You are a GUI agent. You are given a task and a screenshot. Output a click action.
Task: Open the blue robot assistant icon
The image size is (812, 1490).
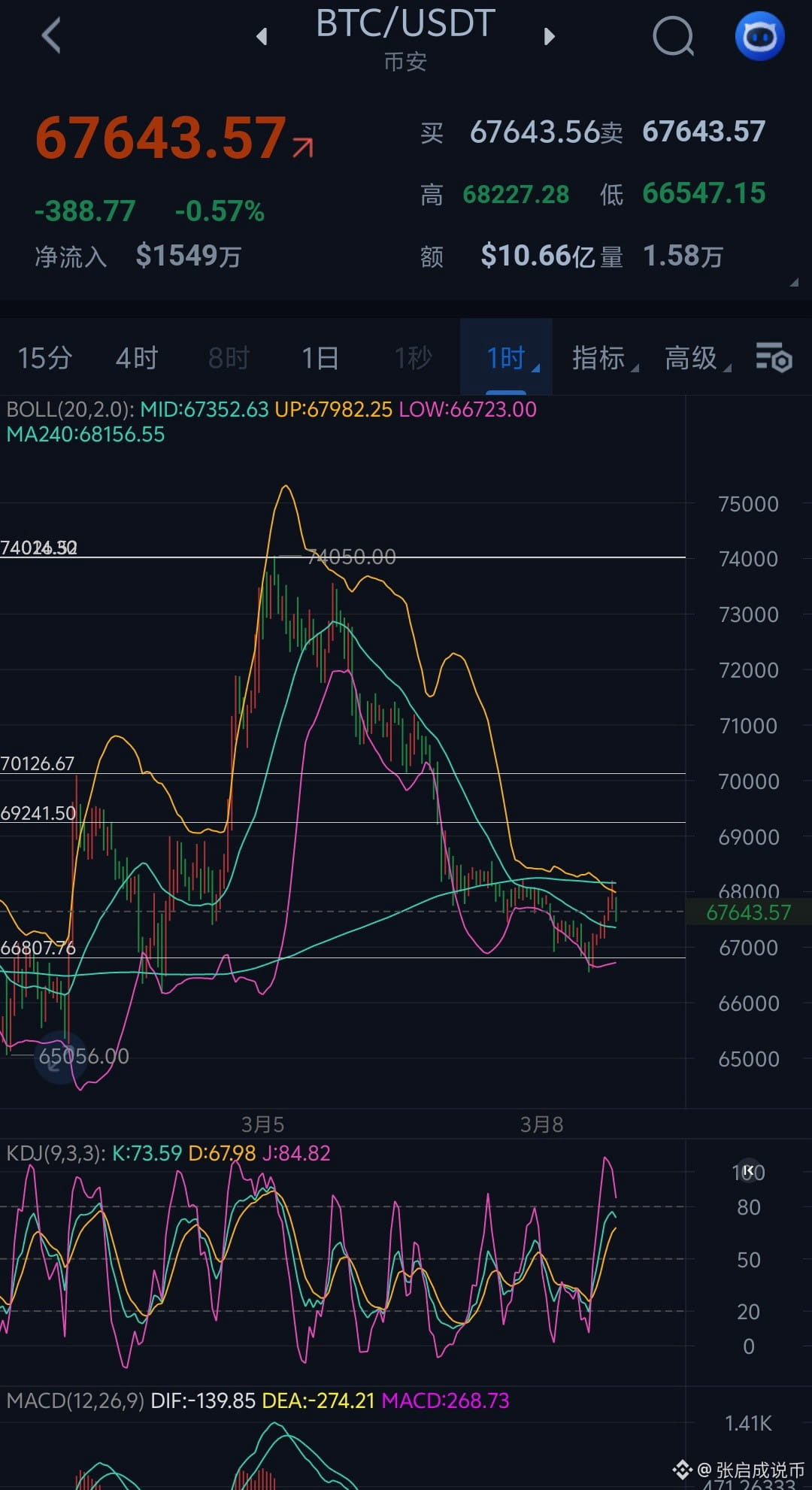click(x=759, y=36)
